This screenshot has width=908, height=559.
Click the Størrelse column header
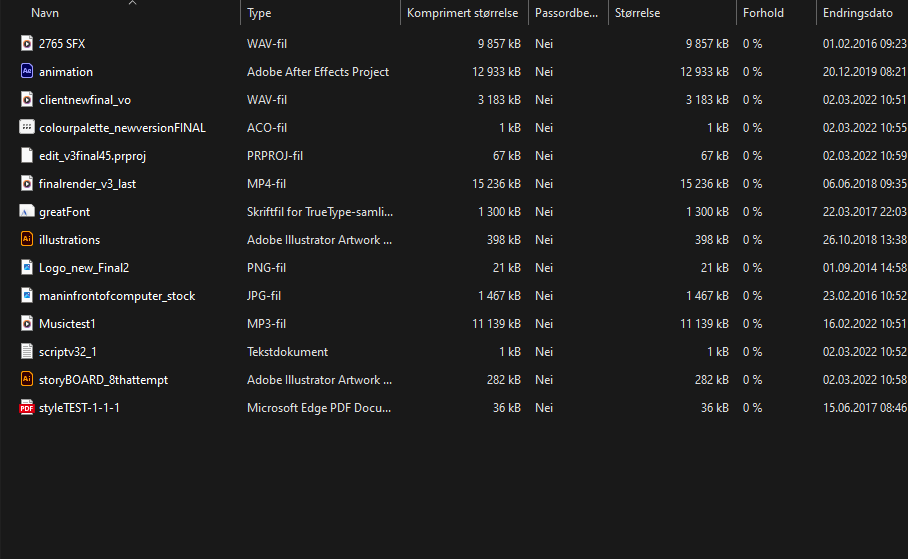[638, 13]
